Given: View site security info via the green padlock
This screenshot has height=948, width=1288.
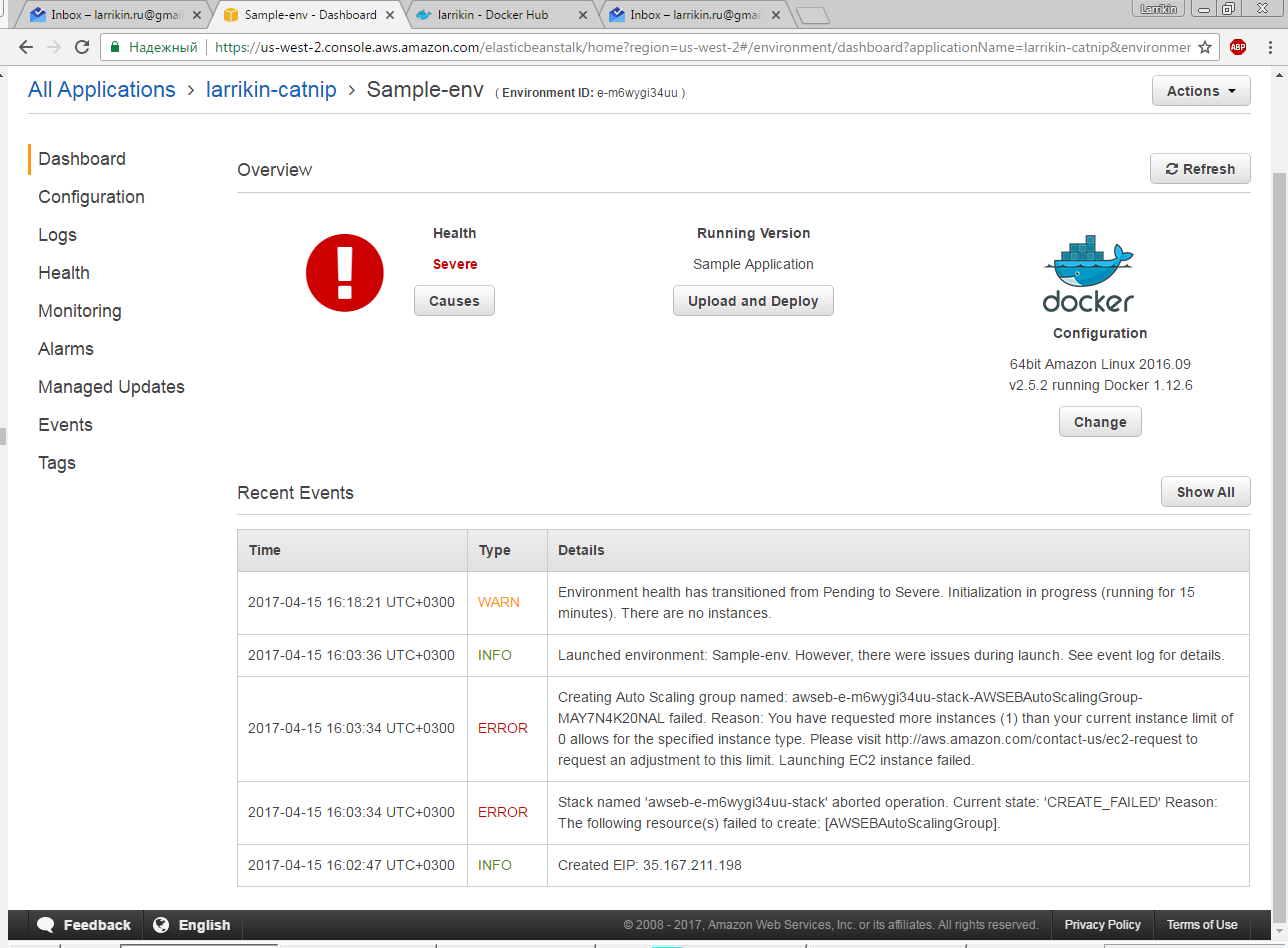Looking at the screenshot, I should click(x=115, y=47).
